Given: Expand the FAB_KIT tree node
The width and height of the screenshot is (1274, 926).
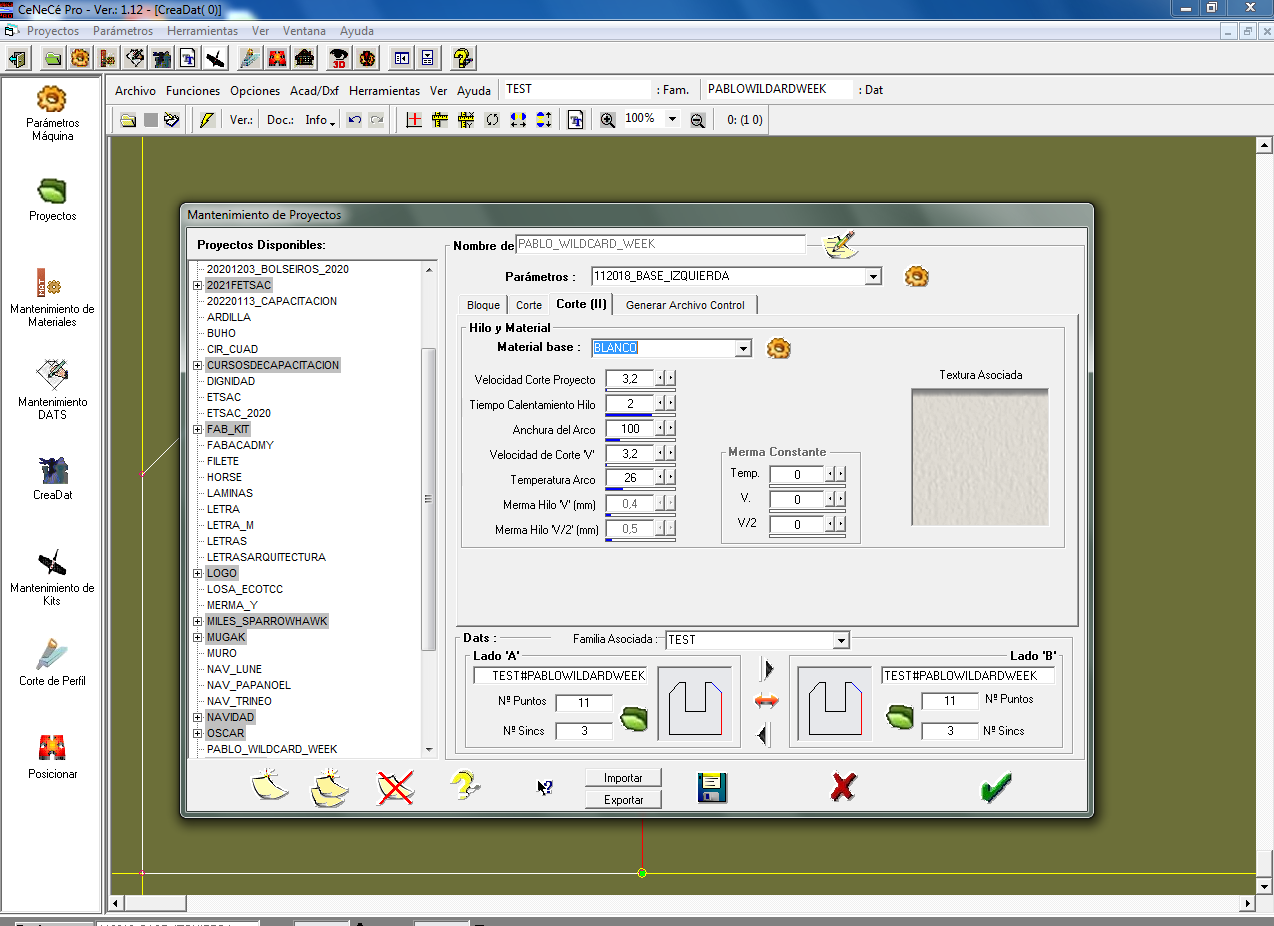Looking at the screenshot, I should (197, 429).
